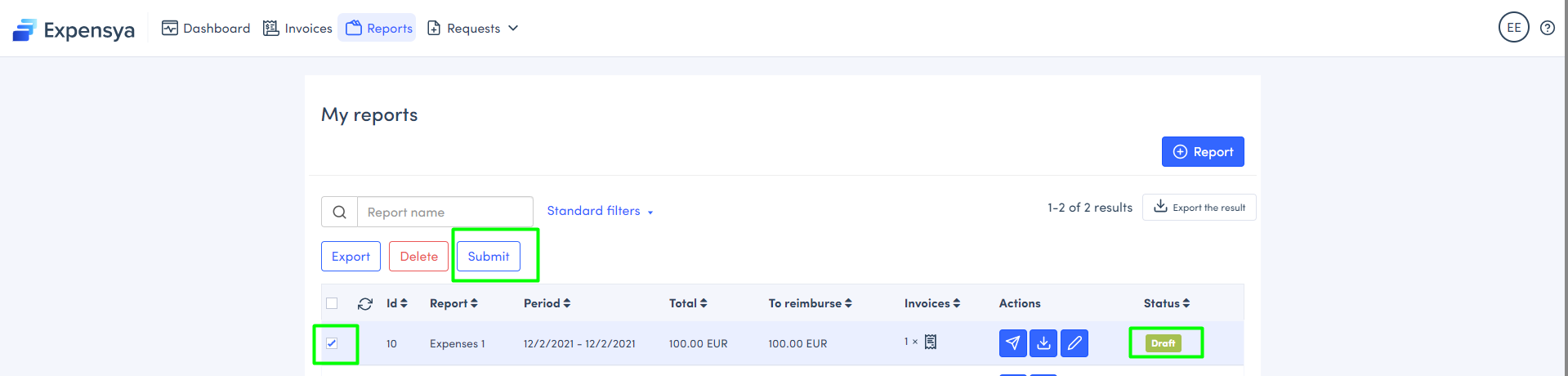Focus the Report name search field

[444, 213]
